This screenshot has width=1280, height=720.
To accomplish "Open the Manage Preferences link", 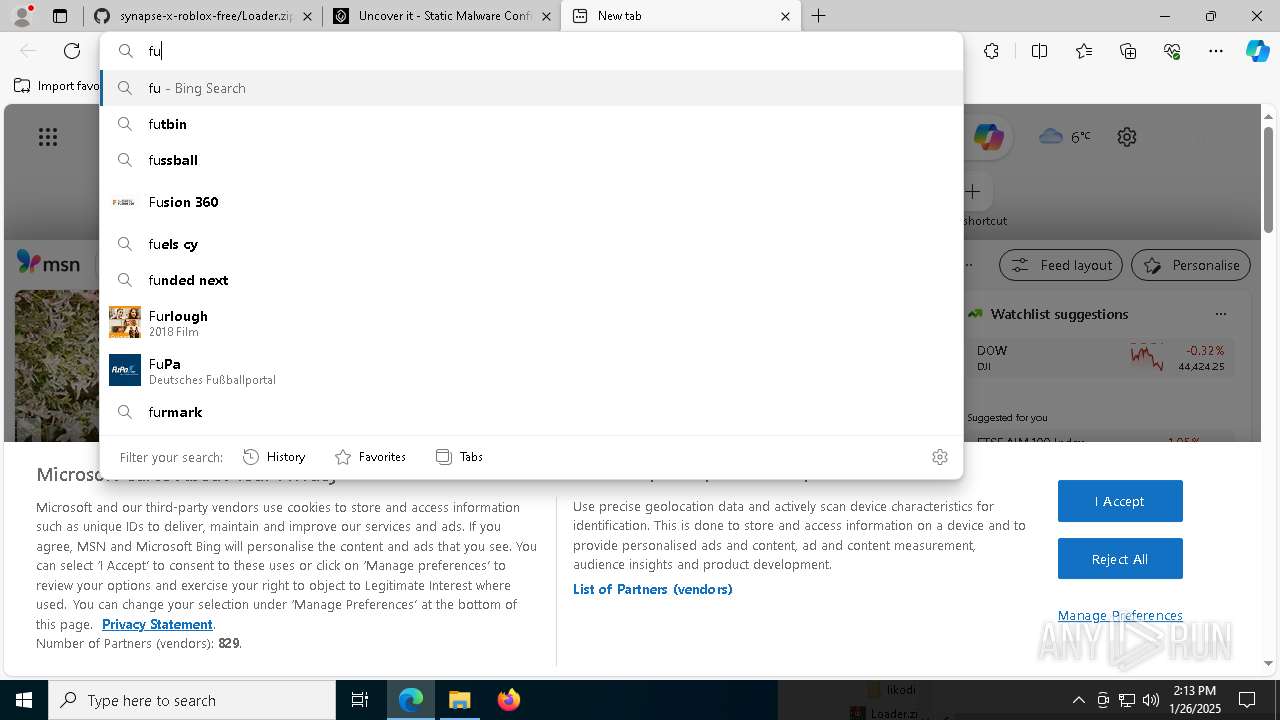I will pos(1120,615).
